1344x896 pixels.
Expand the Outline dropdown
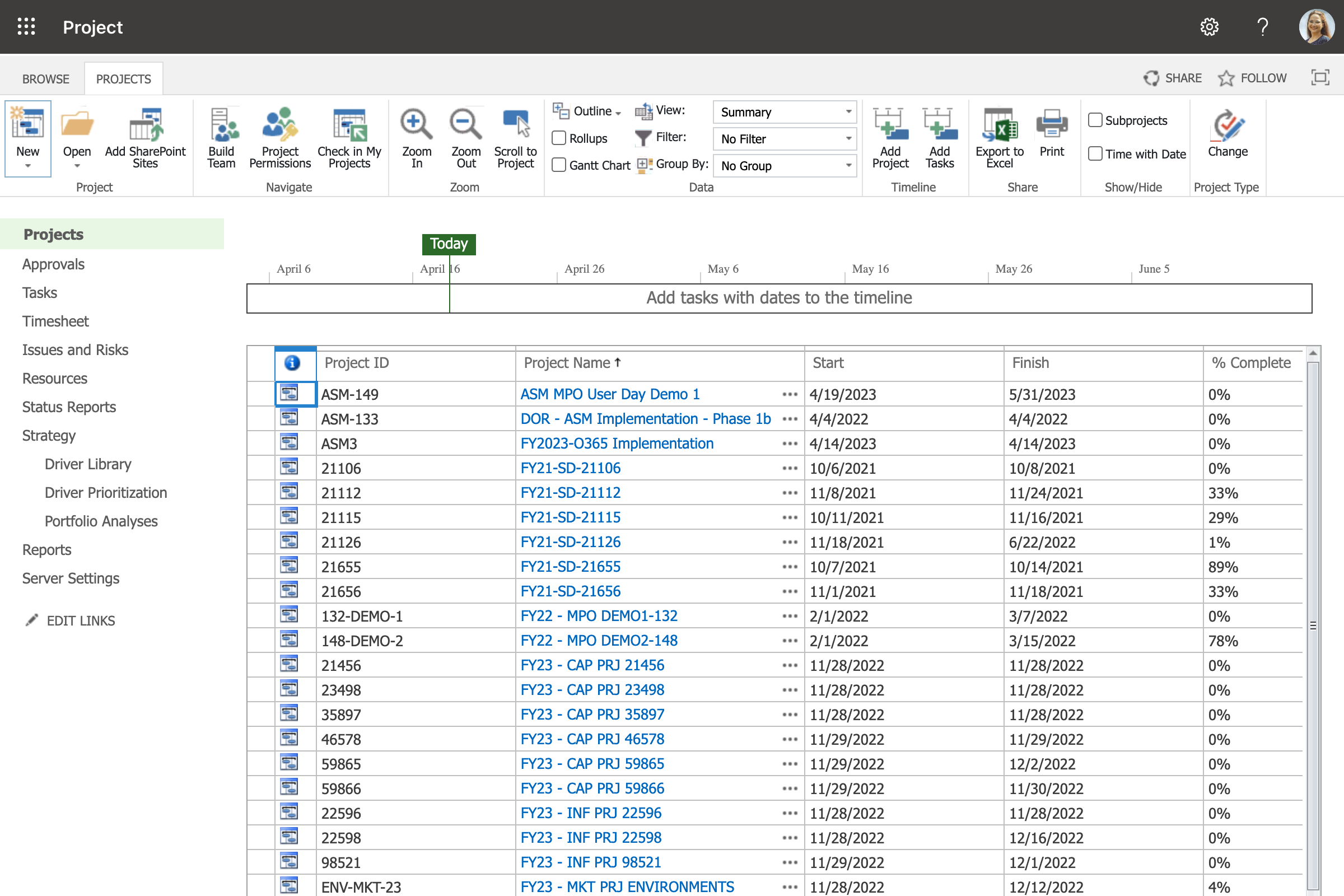tap(587, 111)
